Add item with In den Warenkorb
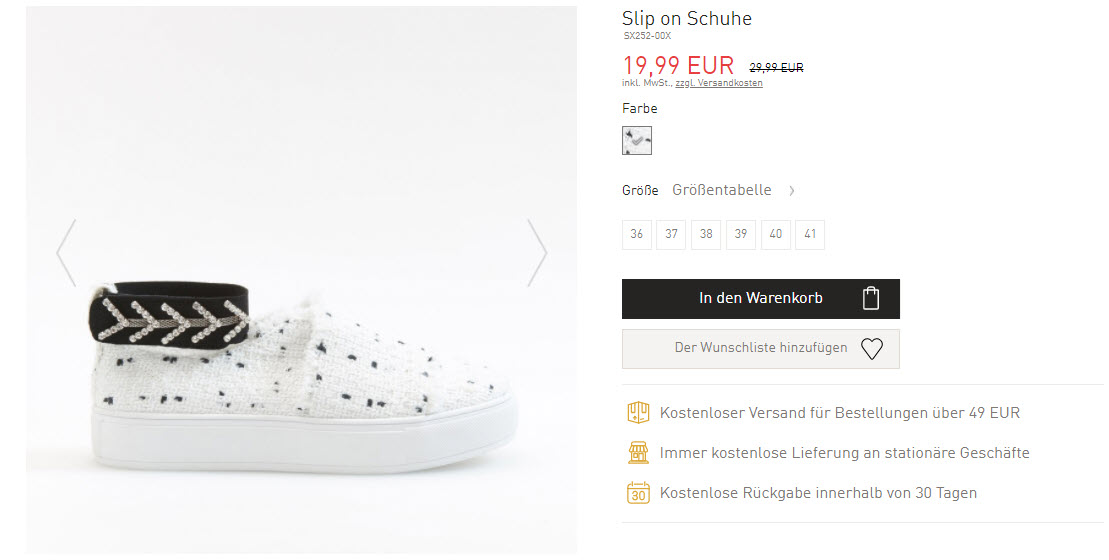This screenshot has width=1109, height=560. 761,298
